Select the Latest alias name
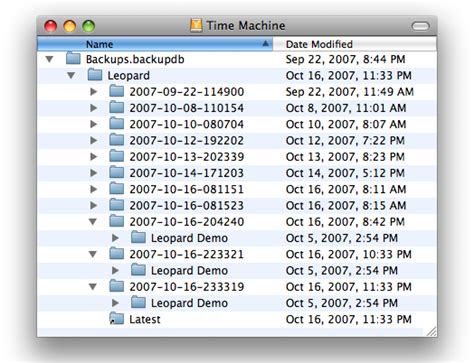 [145, 319]
